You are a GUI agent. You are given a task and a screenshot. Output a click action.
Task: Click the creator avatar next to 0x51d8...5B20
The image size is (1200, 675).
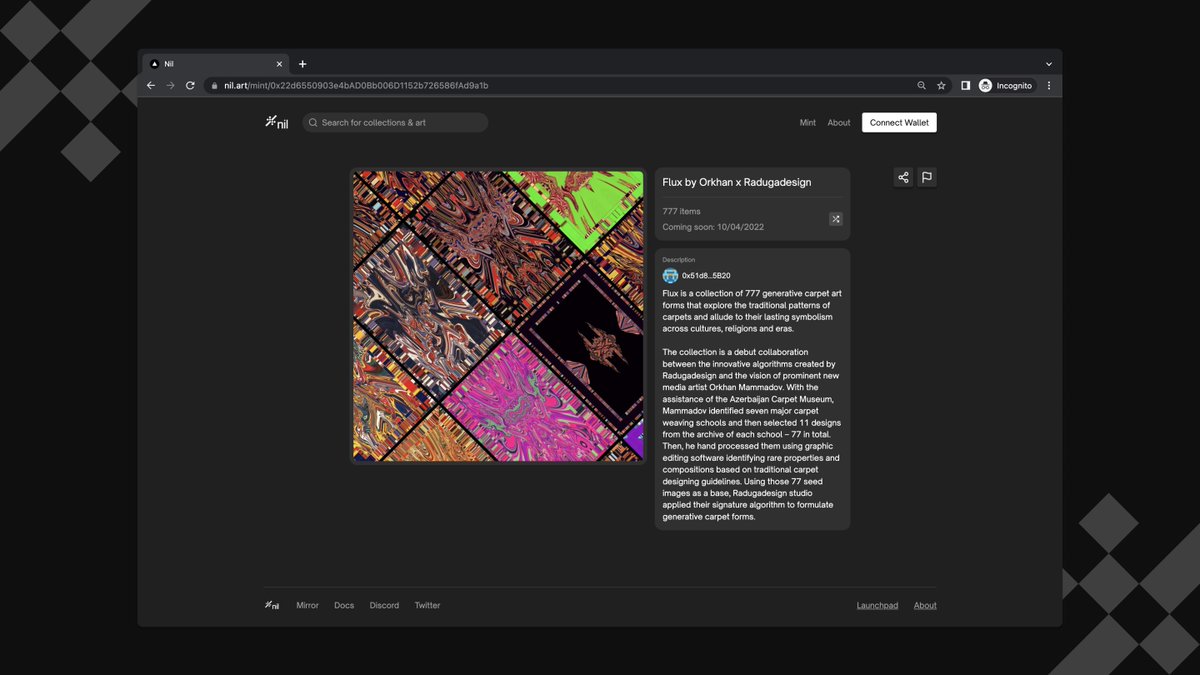670,275
